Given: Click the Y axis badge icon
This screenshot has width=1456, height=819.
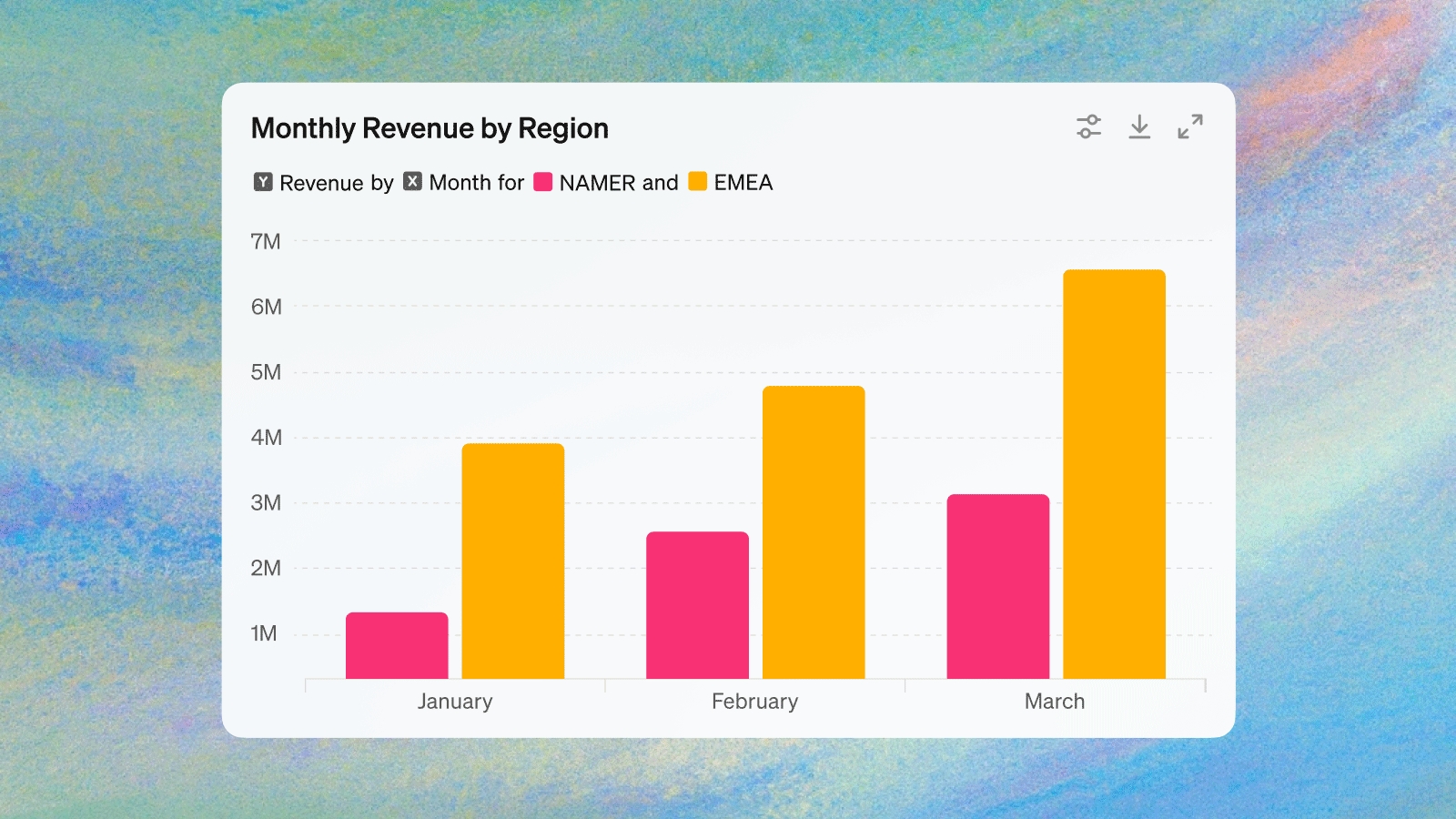Looking at the screenshot, I should pos(263,182).
